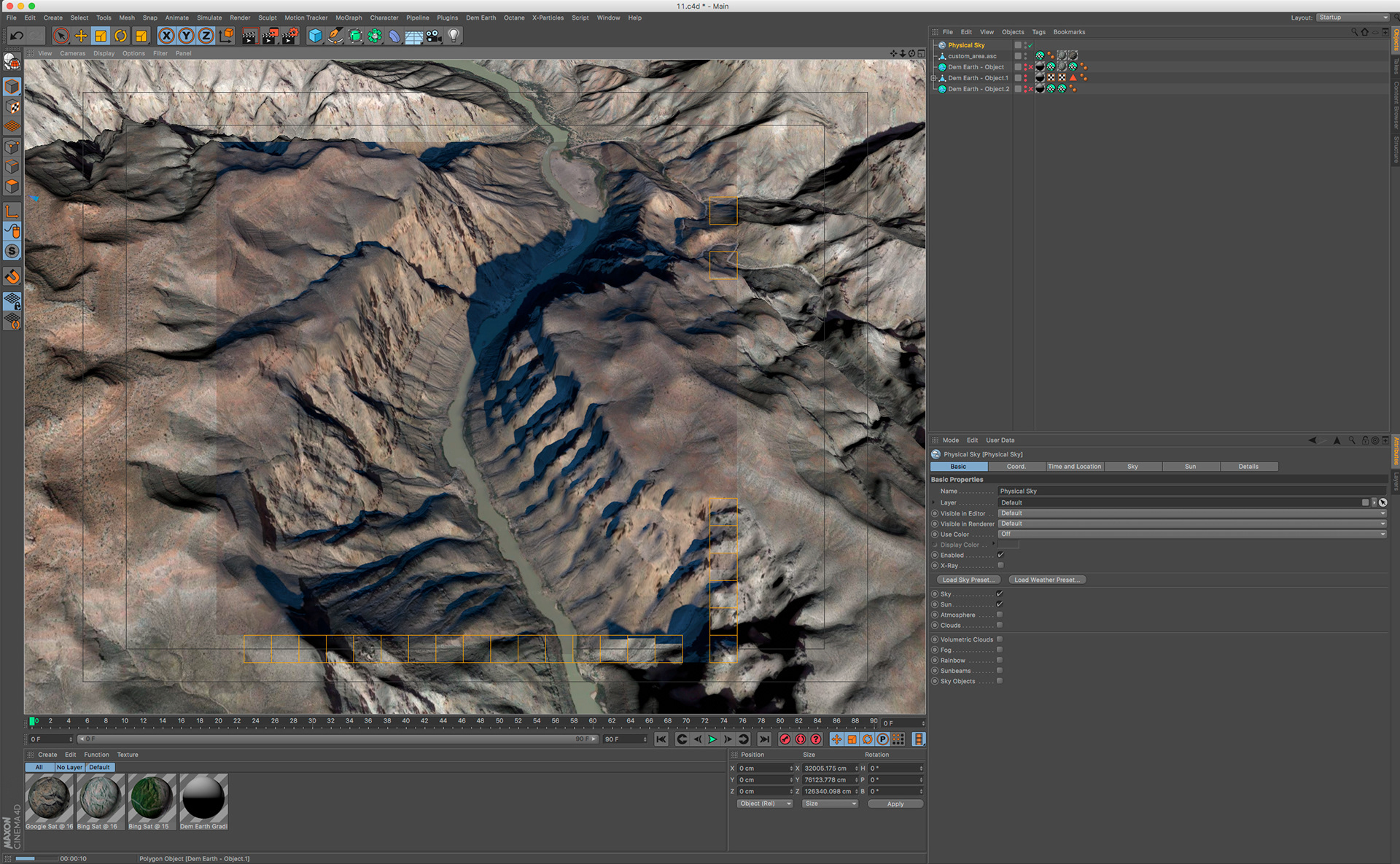This screenshot has width=1400, height=864.
Task: Switch to the Time and Location tab
Action: [x=1074, y=467]
